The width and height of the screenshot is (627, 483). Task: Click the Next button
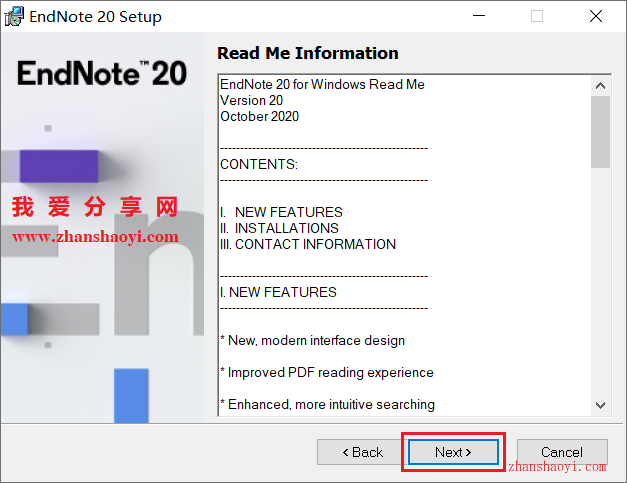[x=453, y=452]
